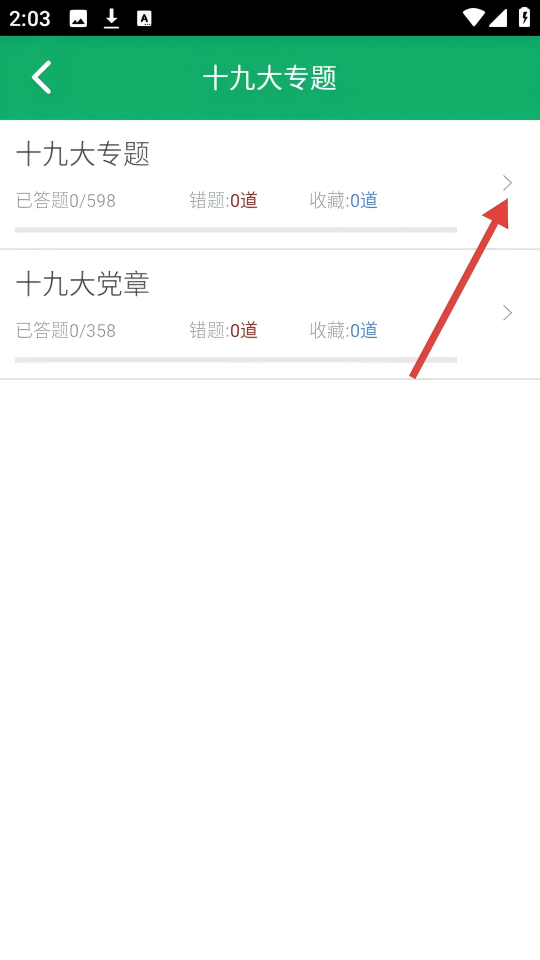Tap the image notification icon in status bar
This screenshot has width=540, height=960.
point(78,19)
